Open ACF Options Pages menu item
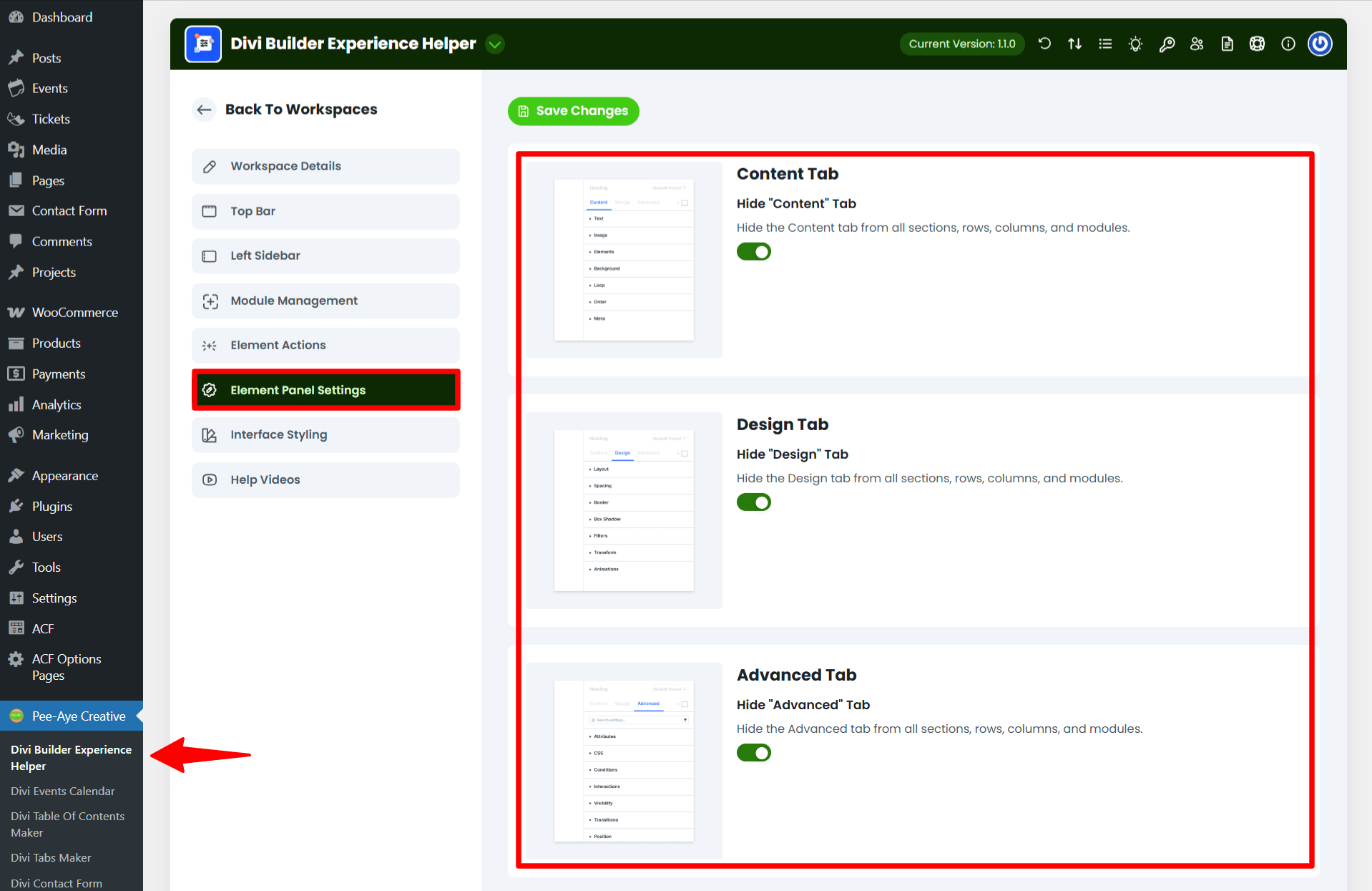The image size is (1372, 891). coord(72,667)
